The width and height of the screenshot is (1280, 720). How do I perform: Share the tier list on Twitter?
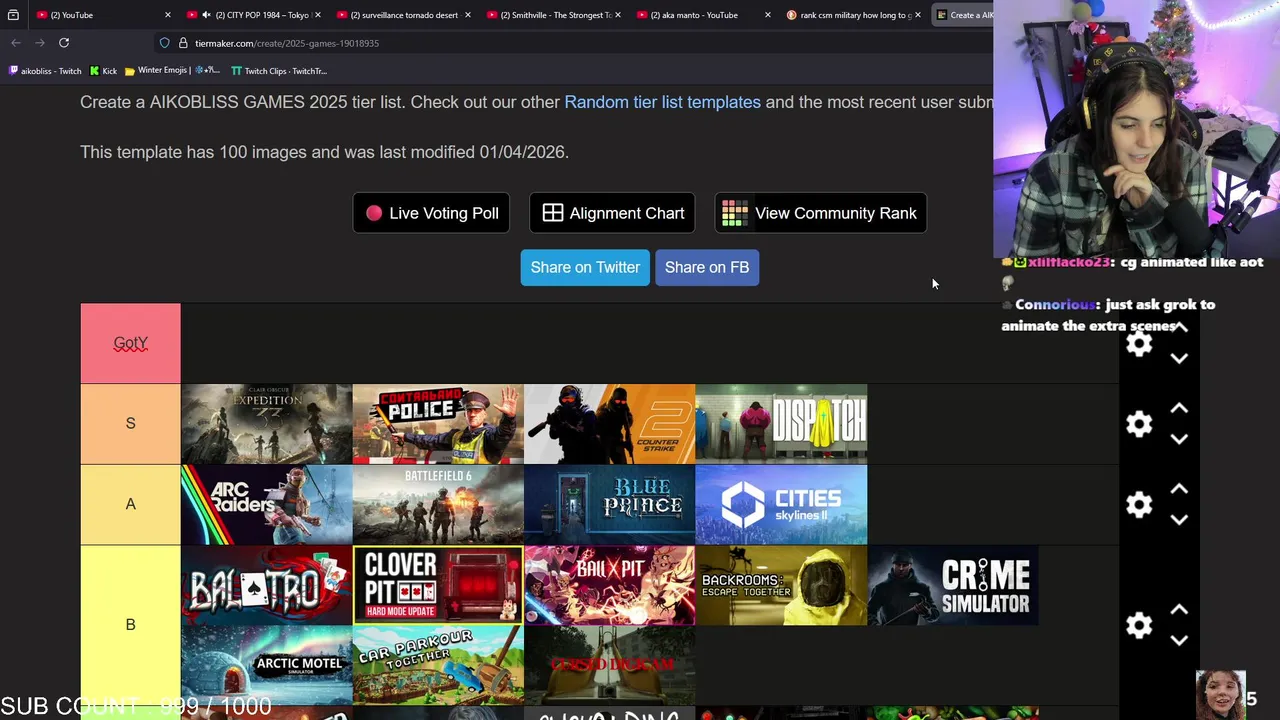585,267
